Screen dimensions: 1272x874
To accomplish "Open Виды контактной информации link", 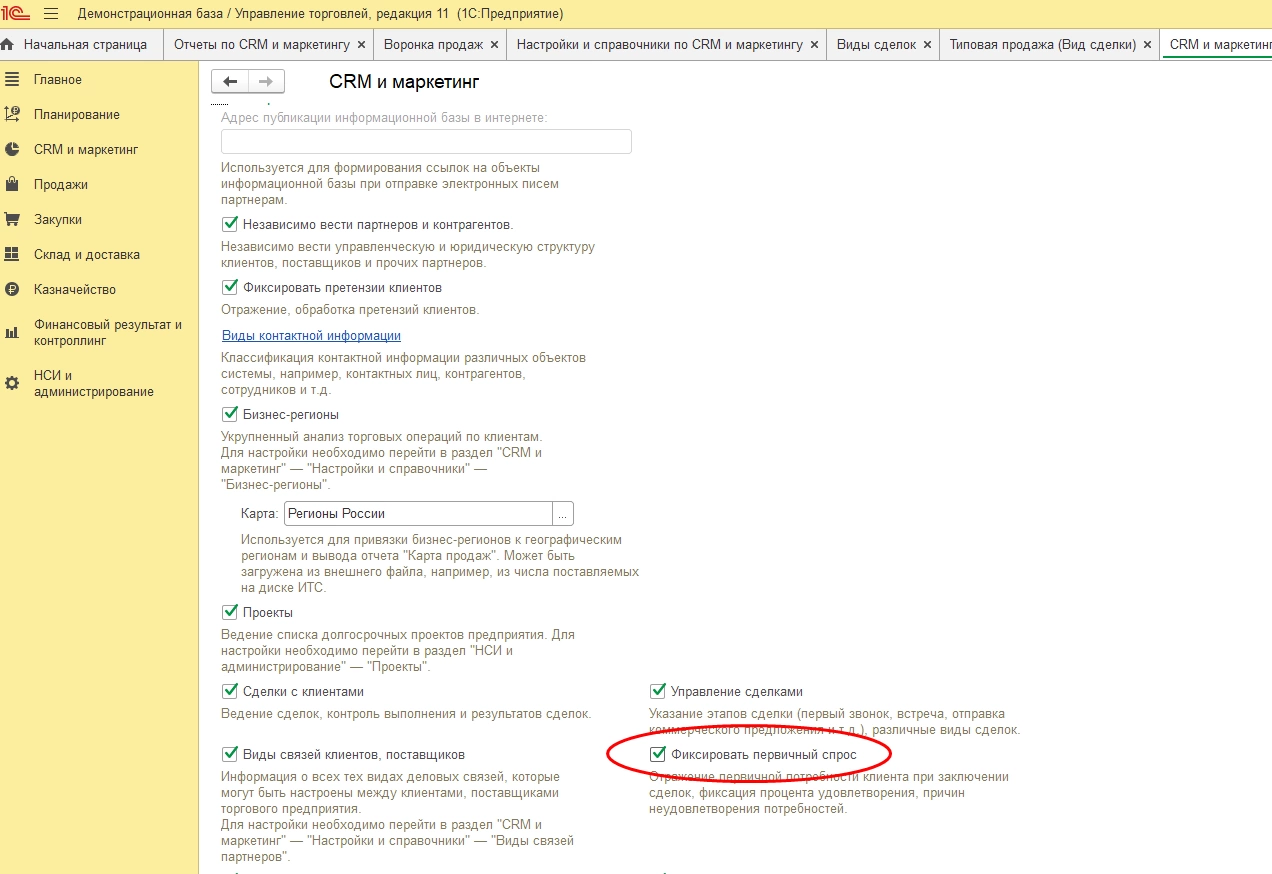I will click(x=311, y=335).
